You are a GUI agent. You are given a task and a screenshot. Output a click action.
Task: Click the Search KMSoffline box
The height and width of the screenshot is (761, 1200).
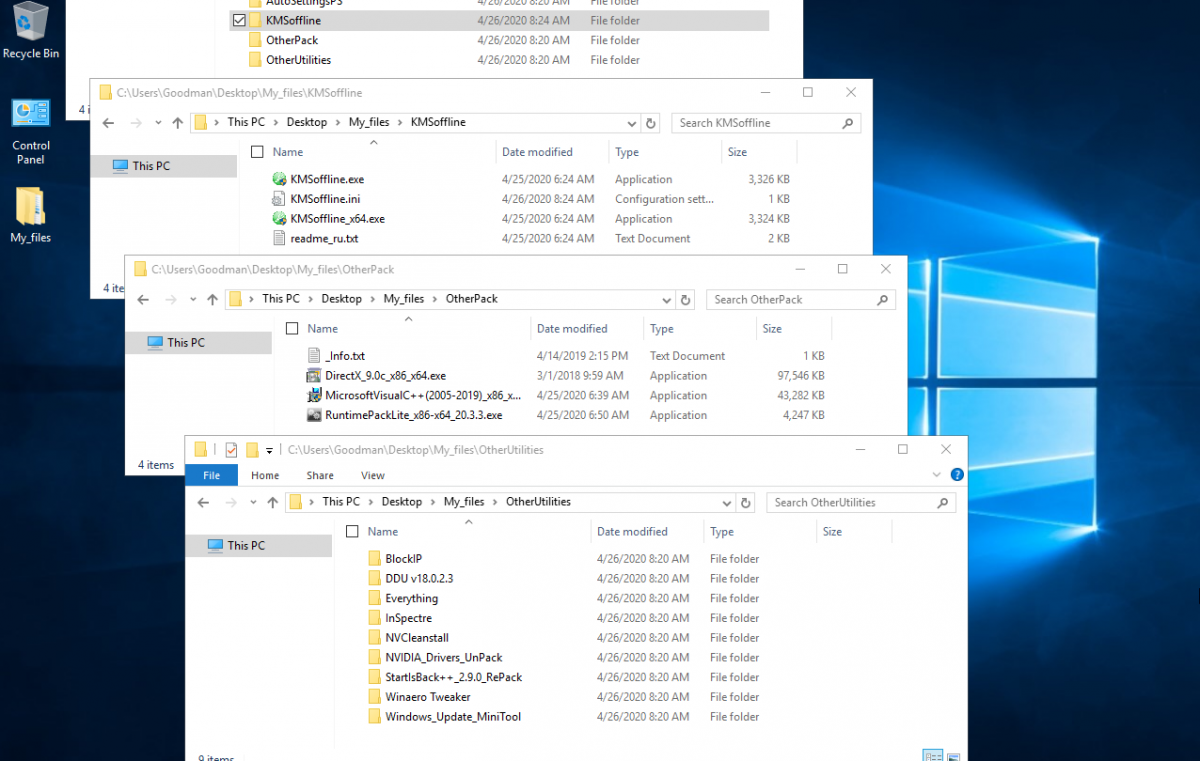(766, 123)
